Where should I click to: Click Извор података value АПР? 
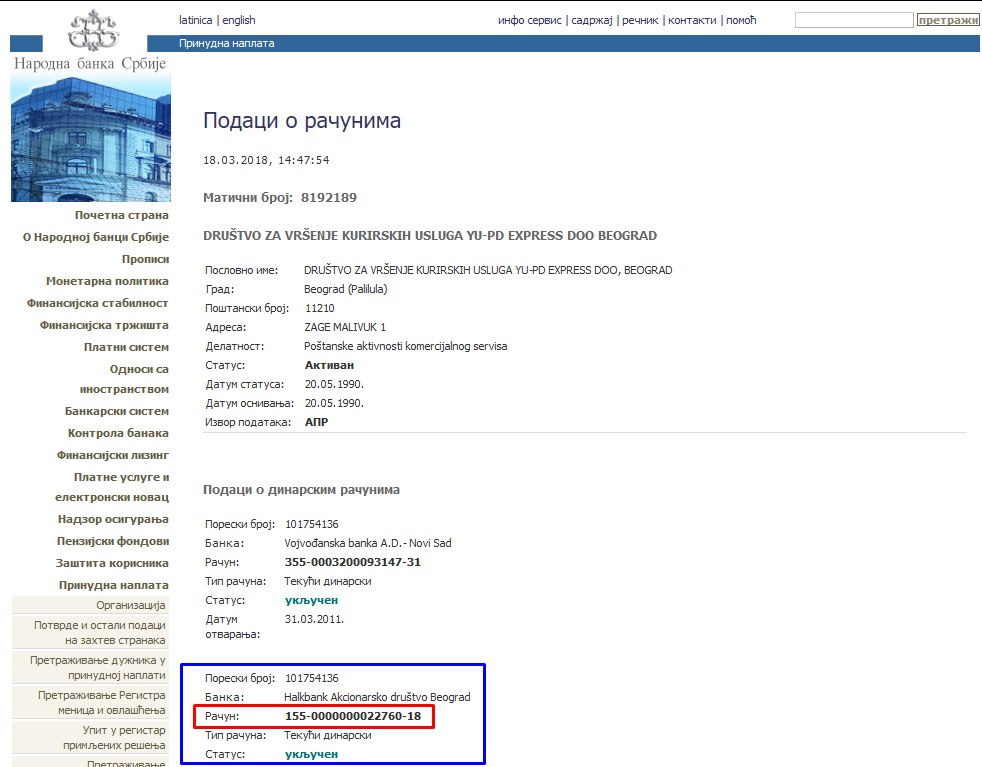[x=316, y=422]
